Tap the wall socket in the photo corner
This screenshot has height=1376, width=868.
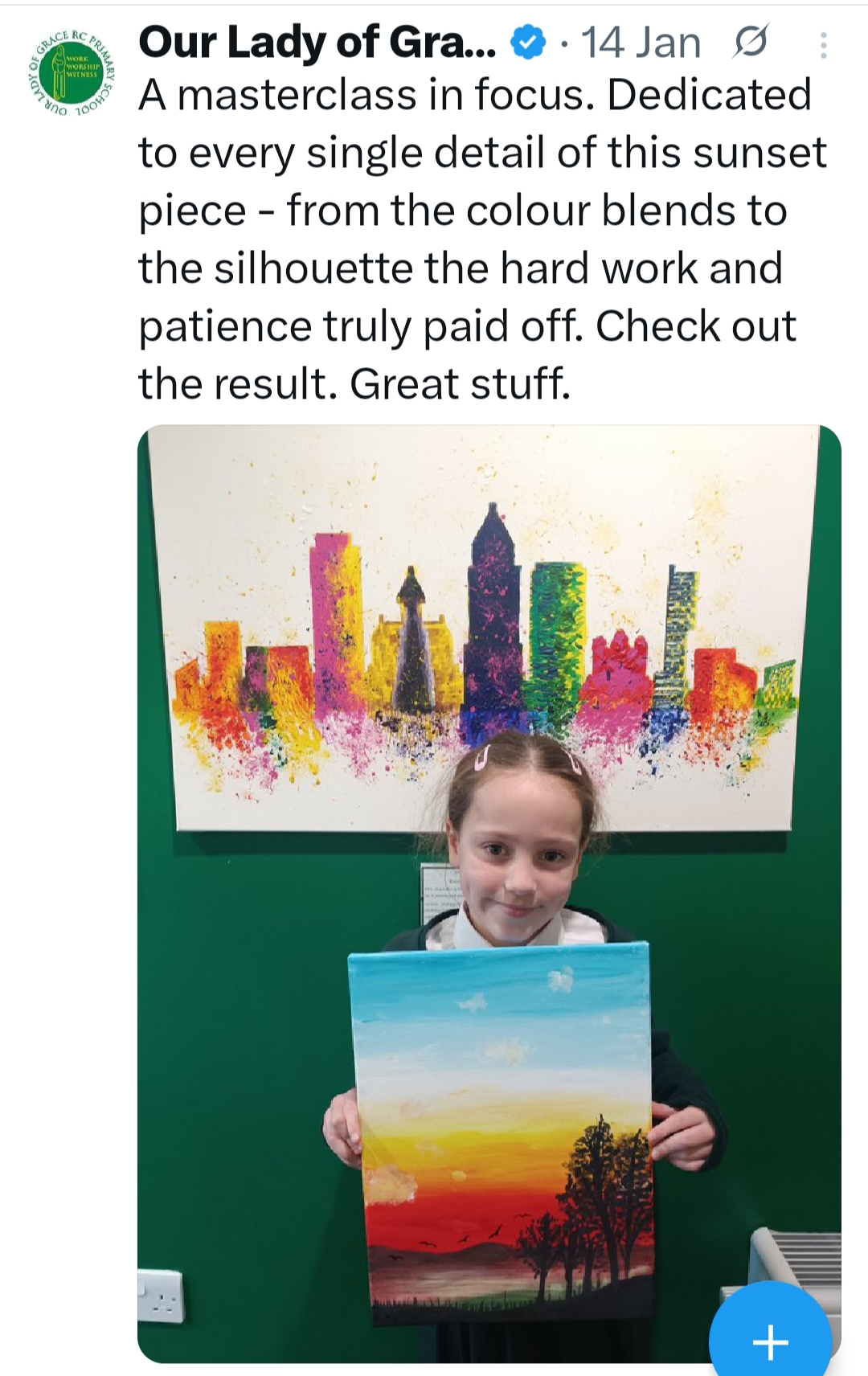click(x=161, y=1296)
